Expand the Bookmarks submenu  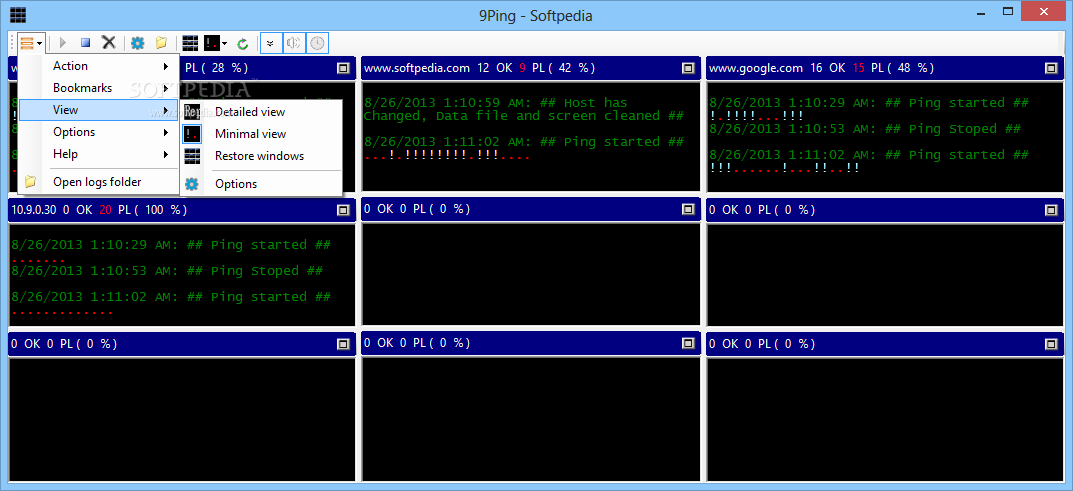point(99,88)
